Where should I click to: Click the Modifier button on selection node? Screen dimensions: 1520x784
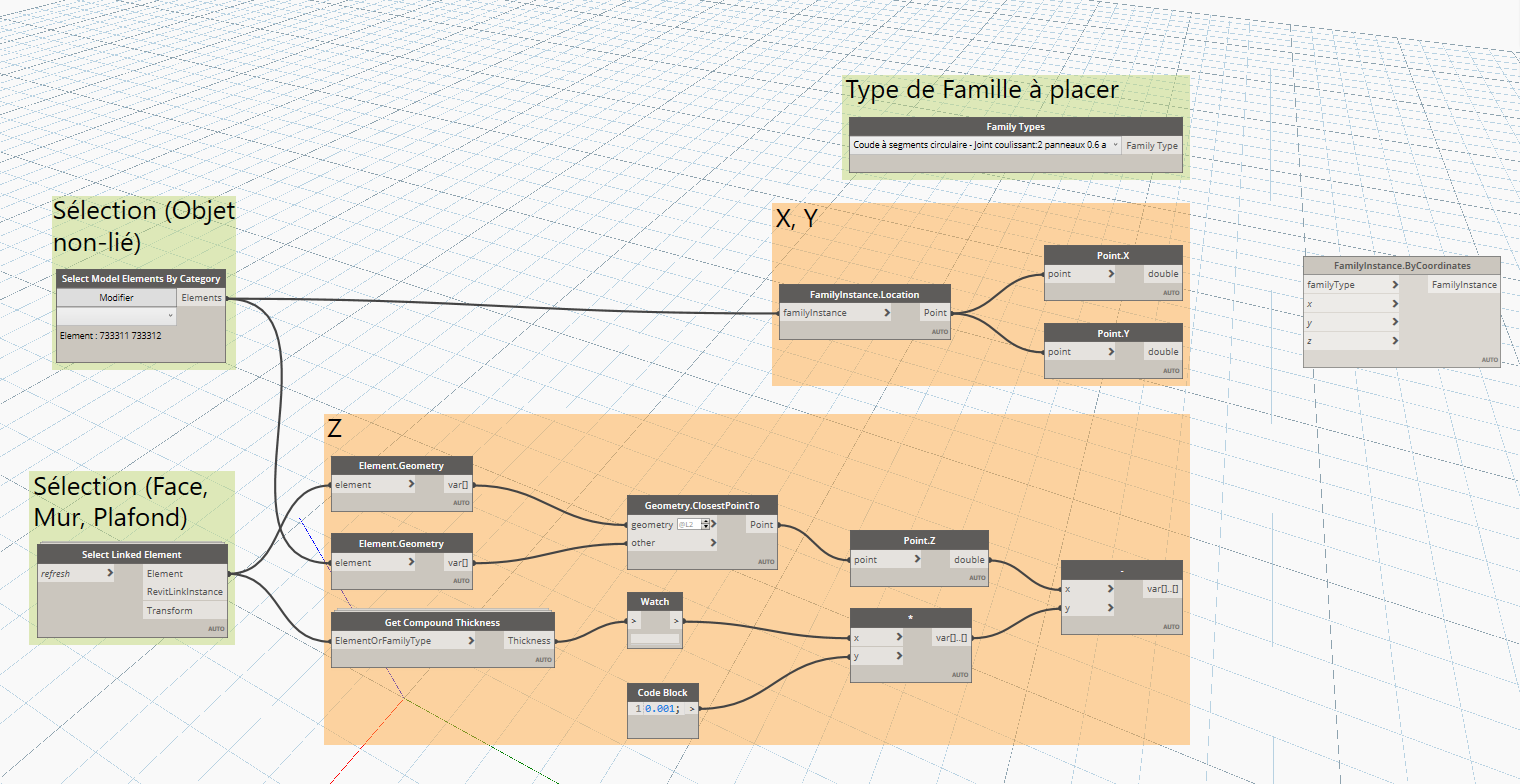click(x=116, y=298)
